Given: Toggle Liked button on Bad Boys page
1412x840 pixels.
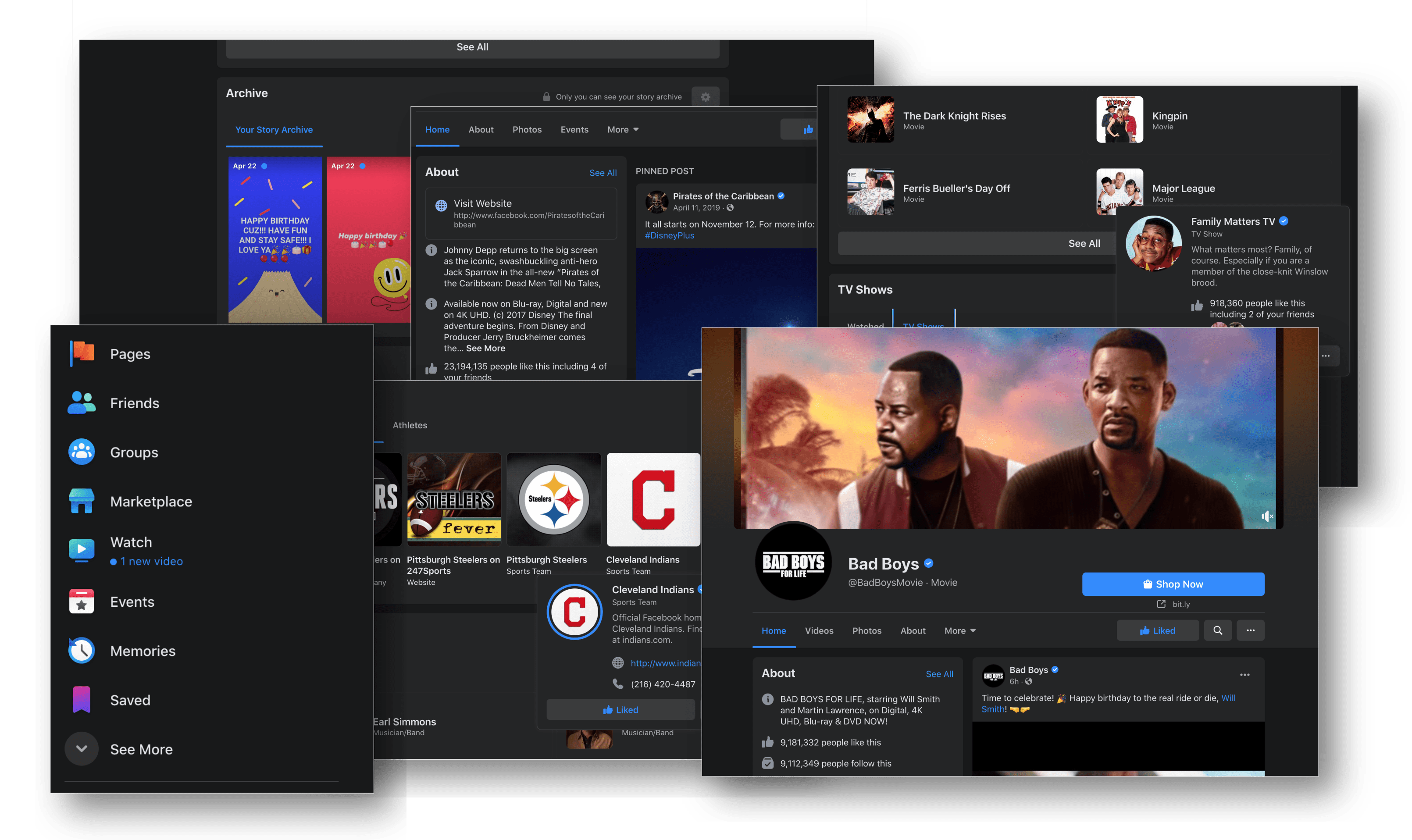Looking at the screenshot, I should click(x=1157, y=630).
